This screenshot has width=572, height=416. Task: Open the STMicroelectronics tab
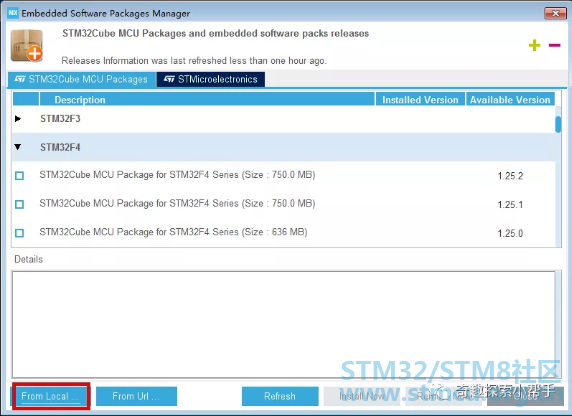(211, 79)
